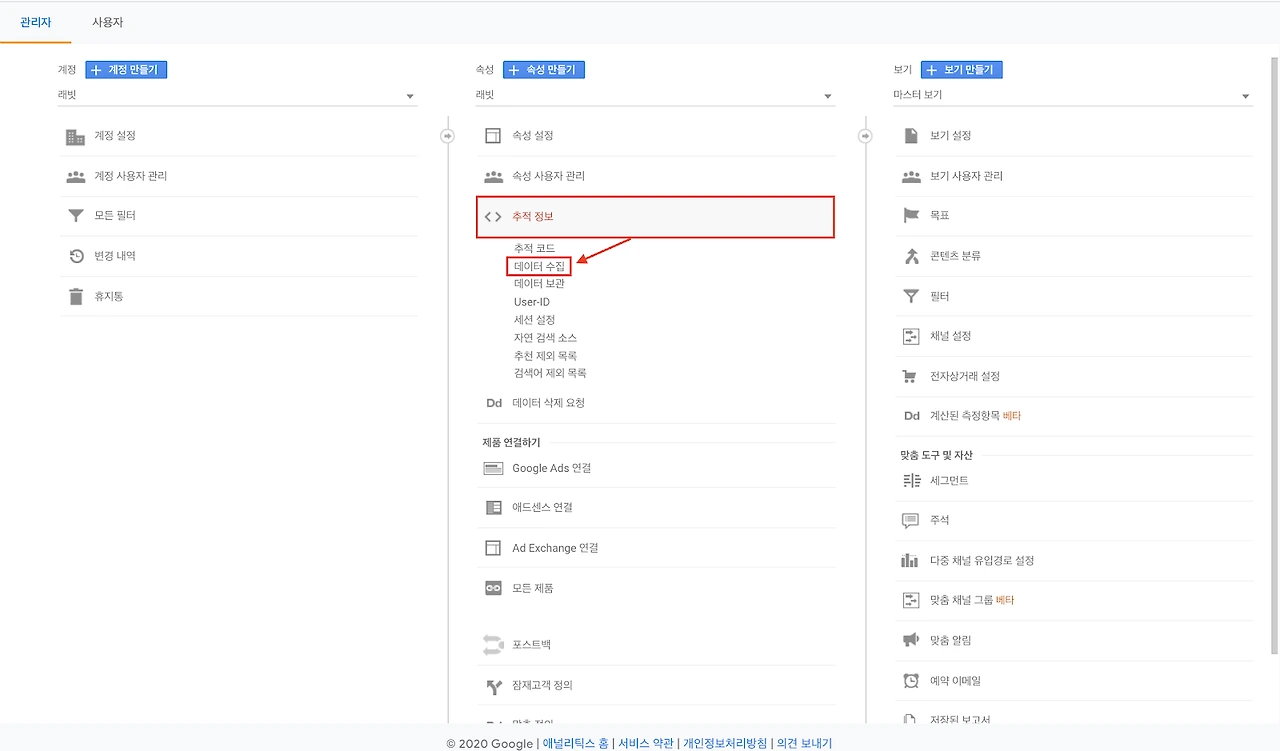This screenshot has width=1280, height=751.
Task: Click the 보기 설정 document icon
Action: [911, 136]
